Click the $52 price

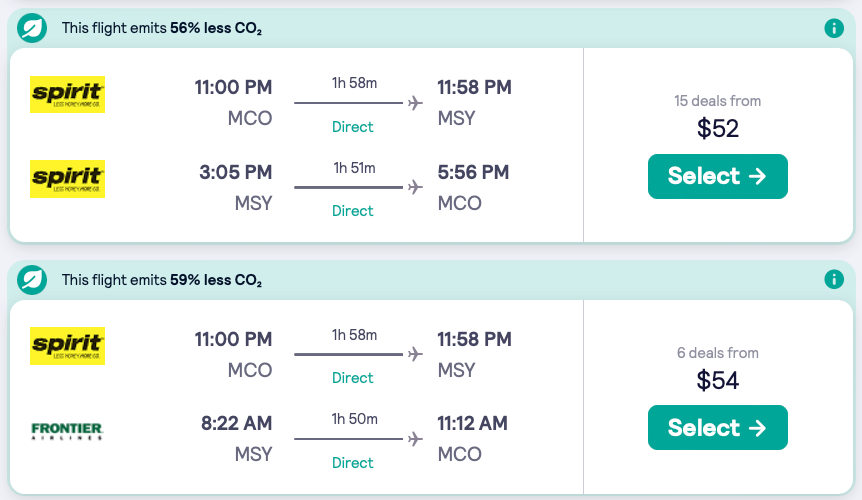717,129
